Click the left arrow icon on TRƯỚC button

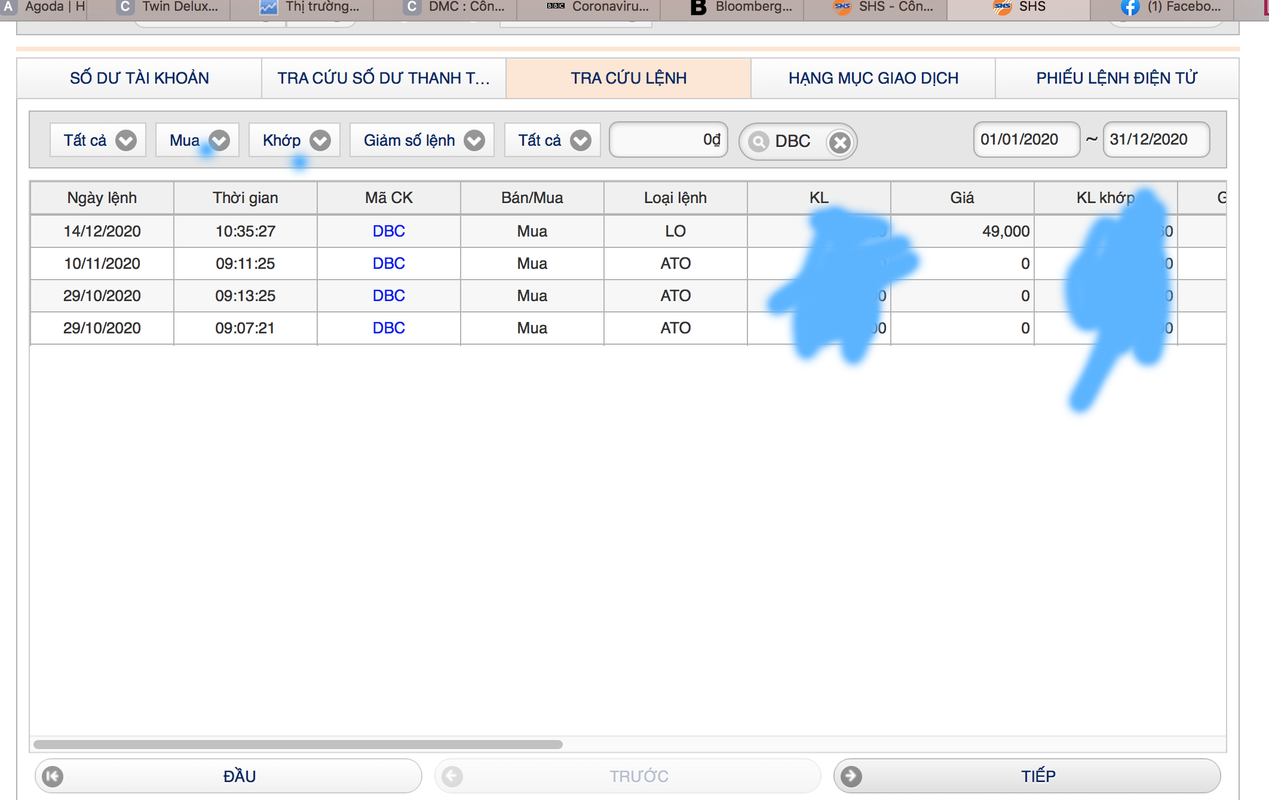452,776
